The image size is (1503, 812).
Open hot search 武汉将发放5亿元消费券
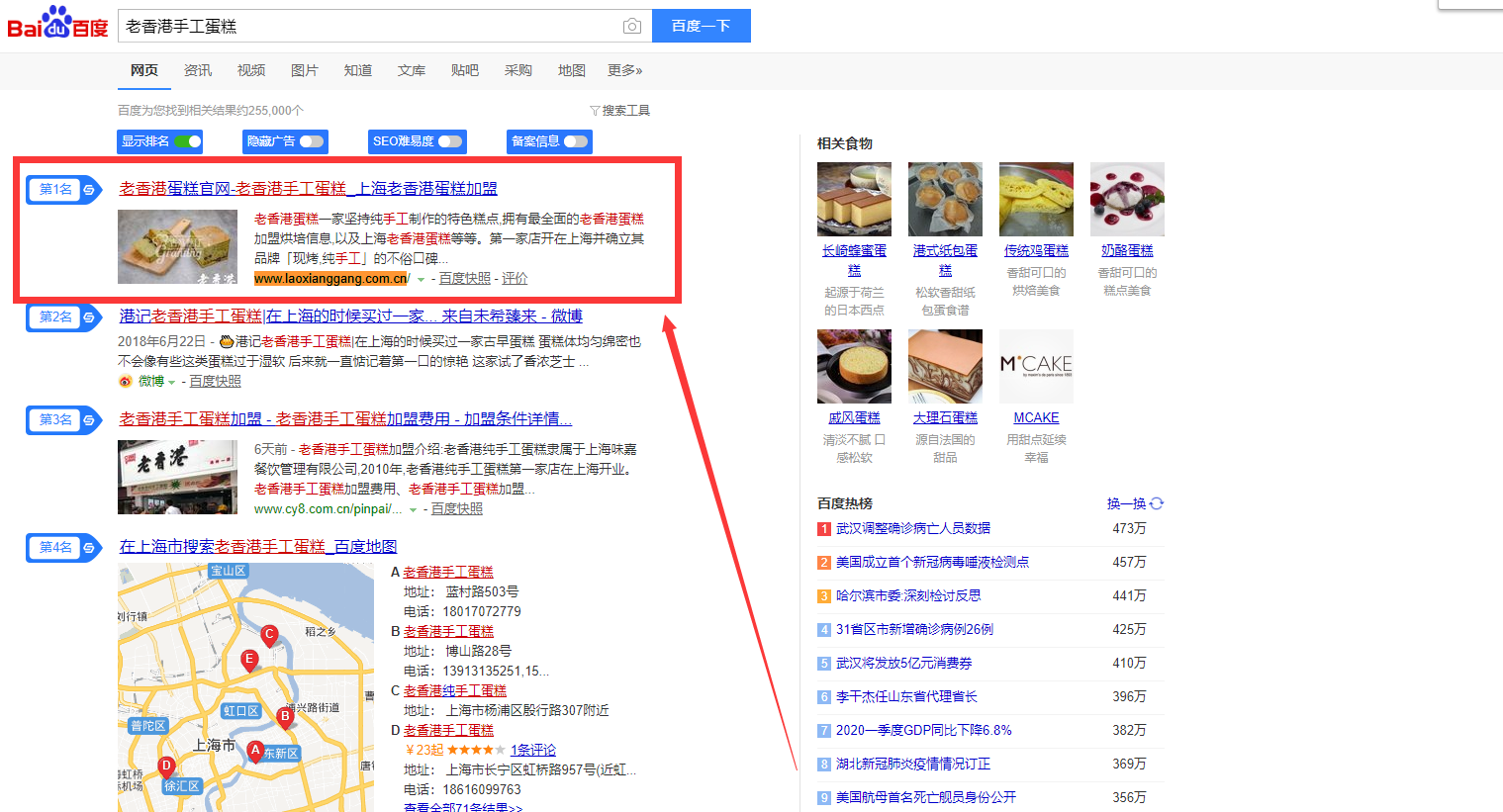coord(903,663)
